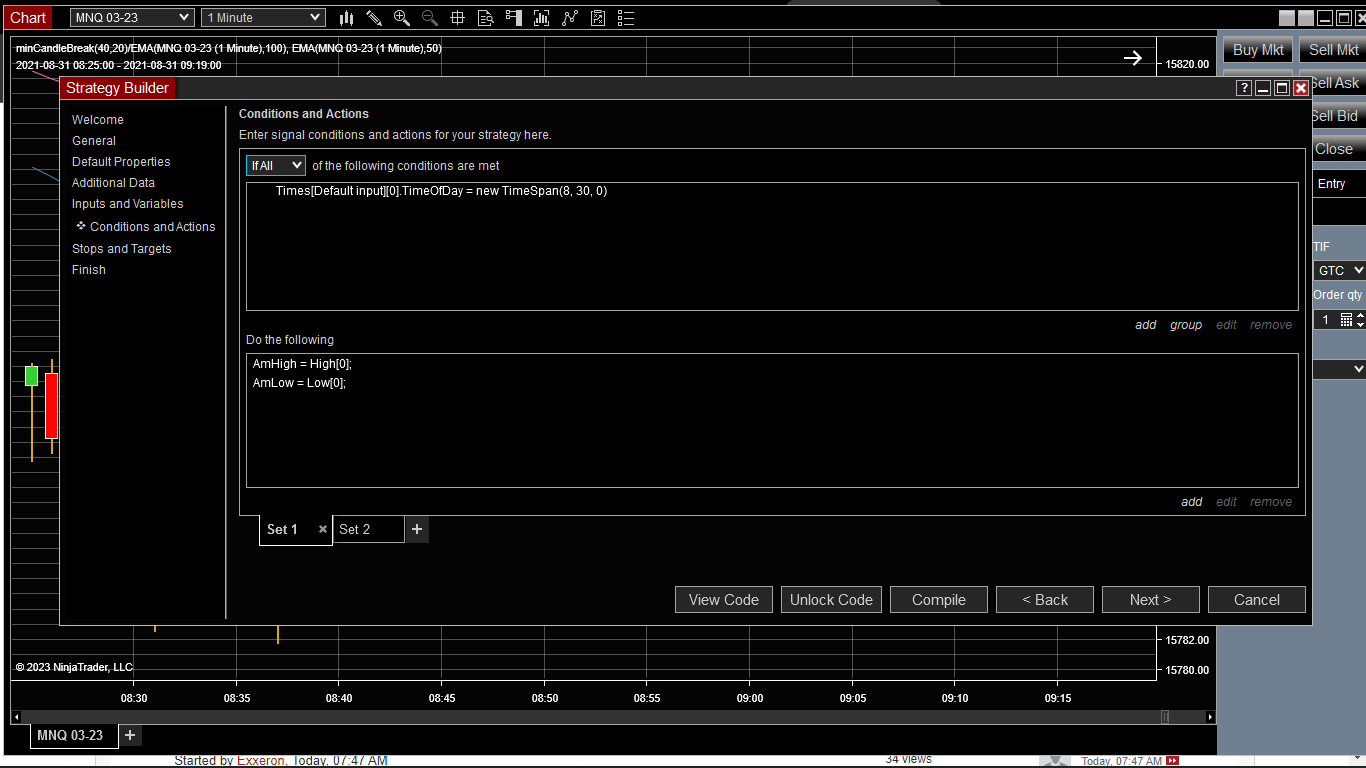Click the actions remove link
The image size is (1366, 768).
click(1271, 502)
